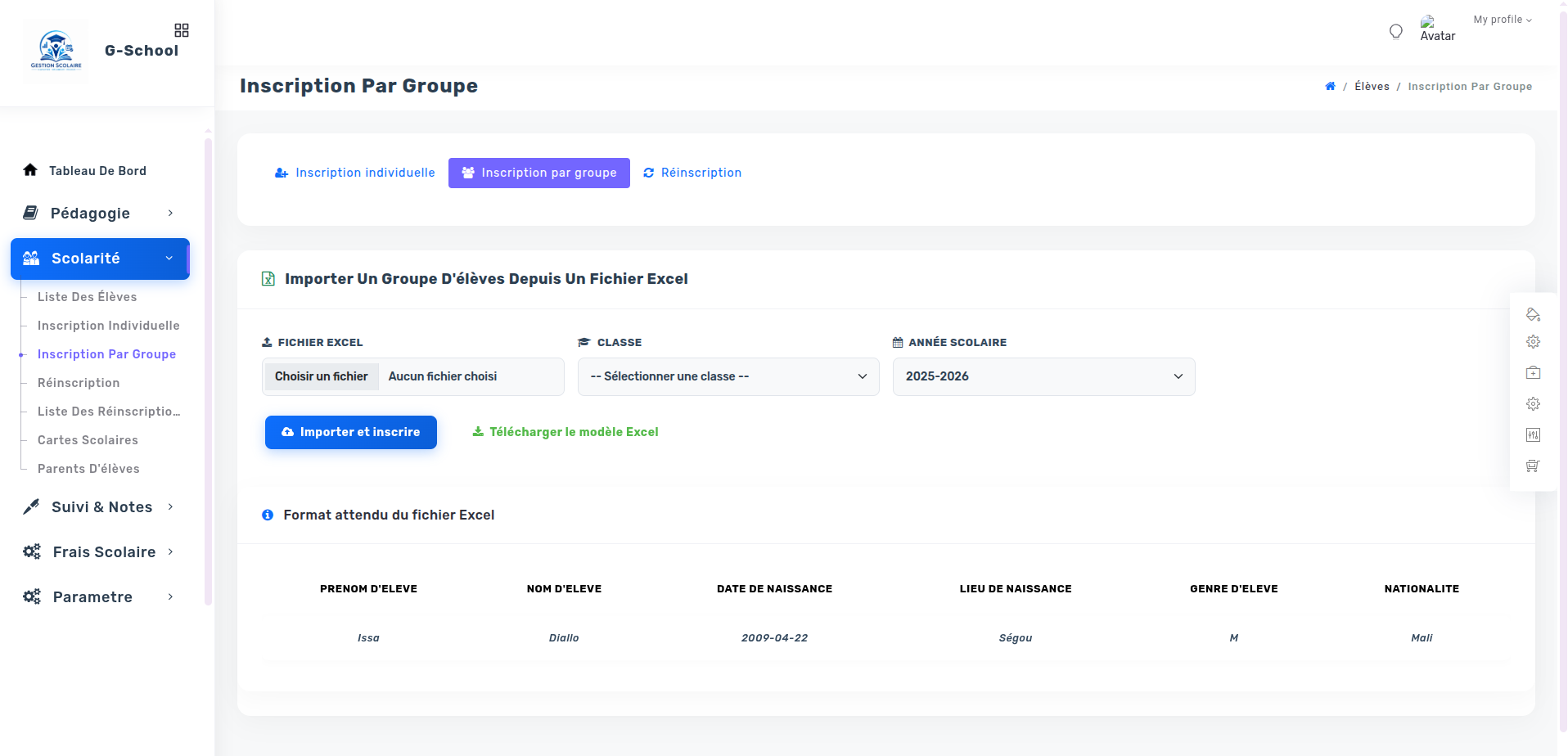Open Liste Des Réinscriptions in sidebar
Viewport: 1568px width, 756px height.
tap(109, 412)
